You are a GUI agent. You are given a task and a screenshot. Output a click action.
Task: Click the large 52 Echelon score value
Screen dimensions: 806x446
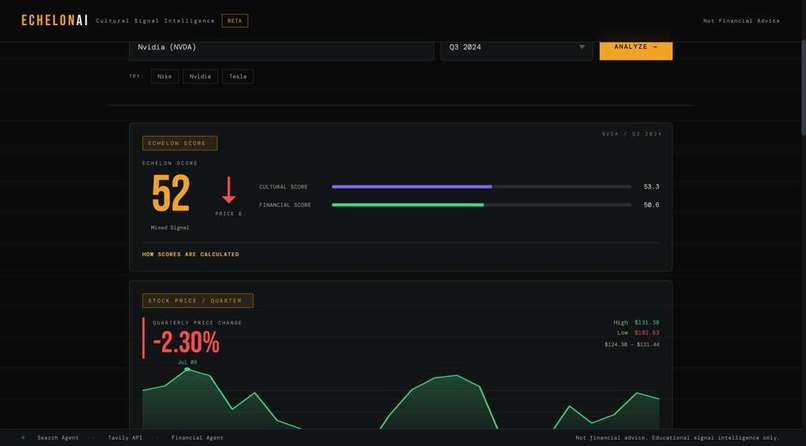[x=171, y=194]
